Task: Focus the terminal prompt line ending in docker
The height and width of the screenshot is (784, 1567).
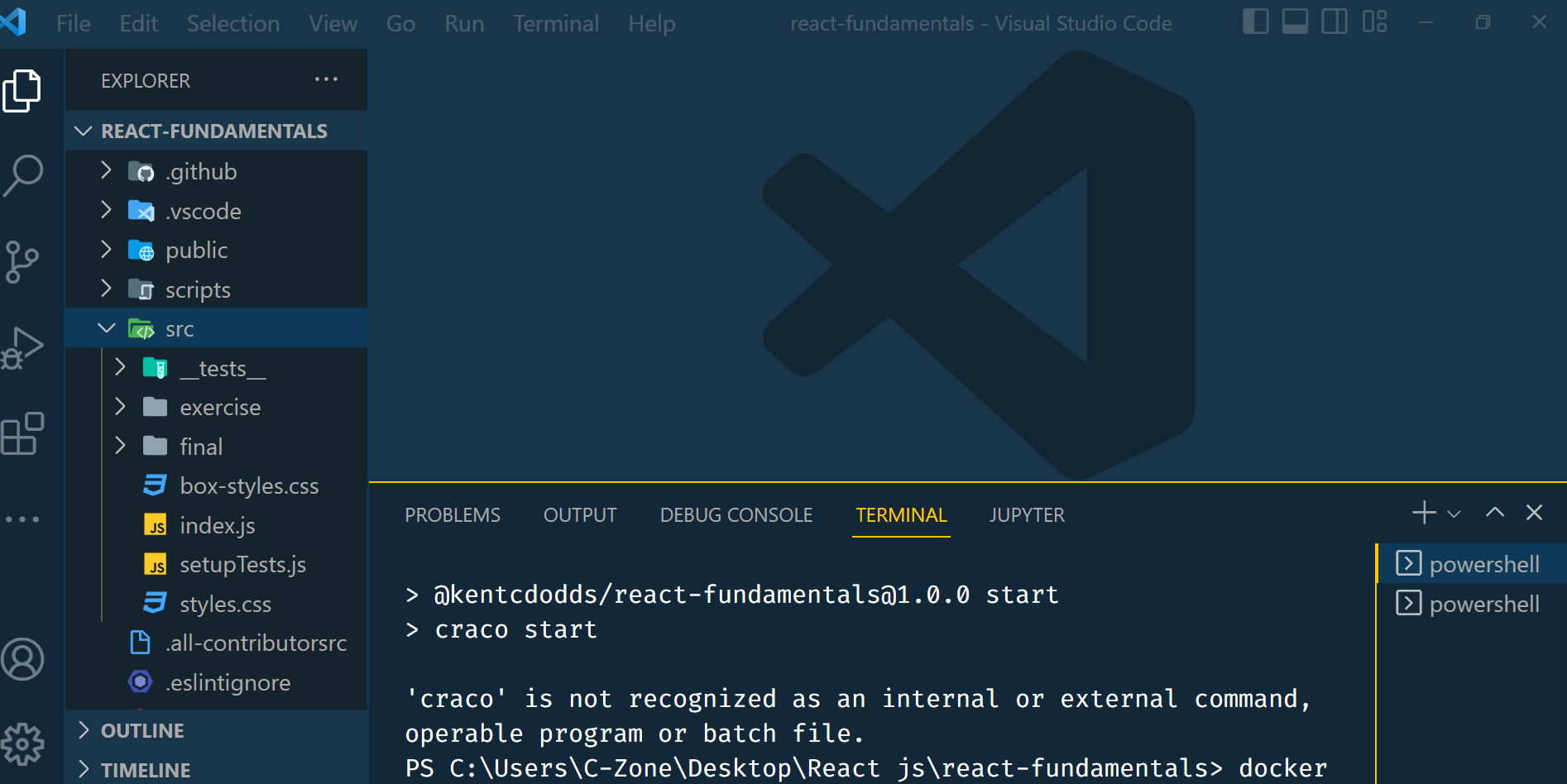Action: [865, 767]
